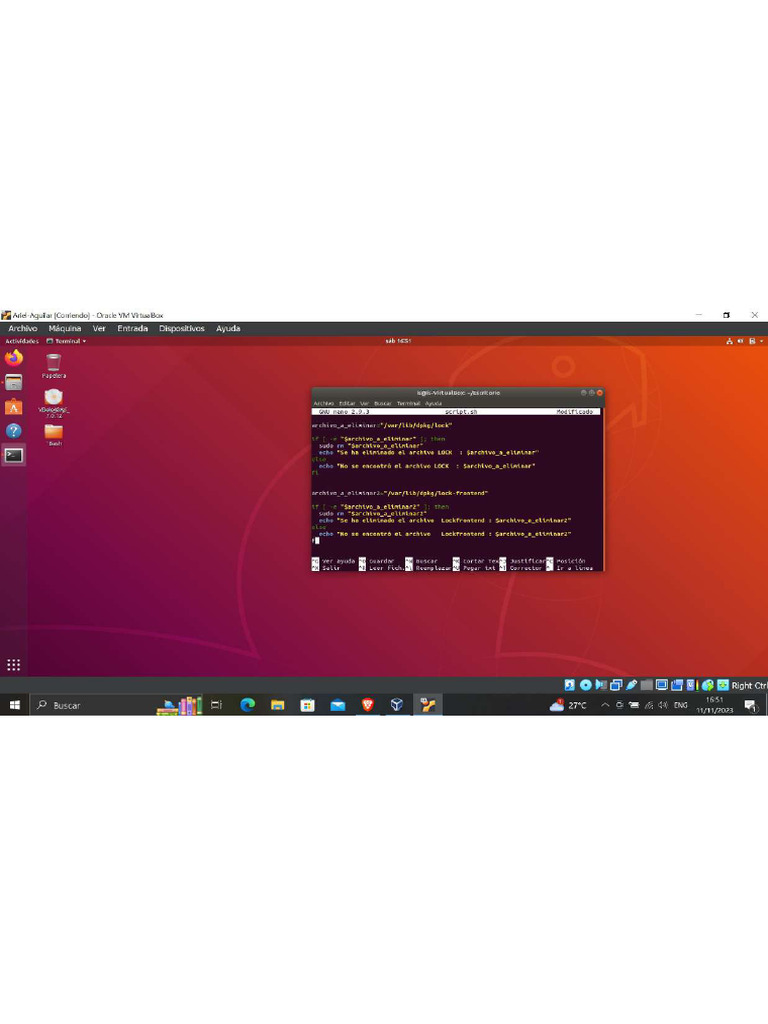Click the VirtualBox display status icon

point(662,685)
